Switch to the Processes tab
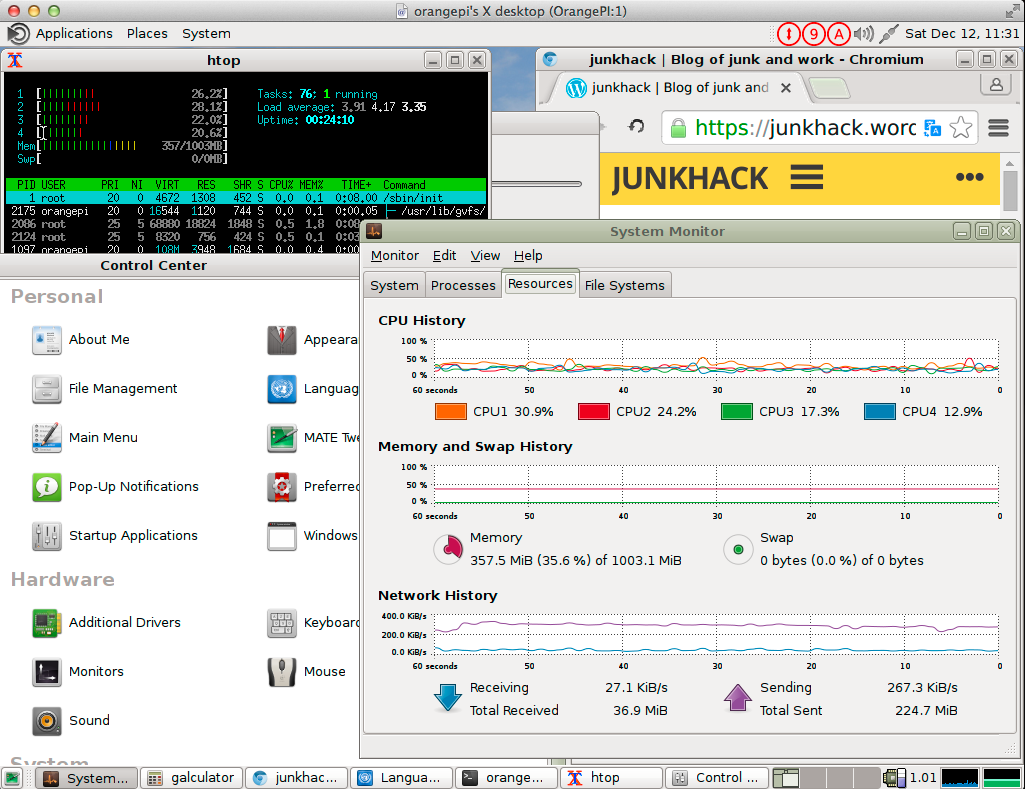The height and width of the screenshot is (789, 1025). 462,285
